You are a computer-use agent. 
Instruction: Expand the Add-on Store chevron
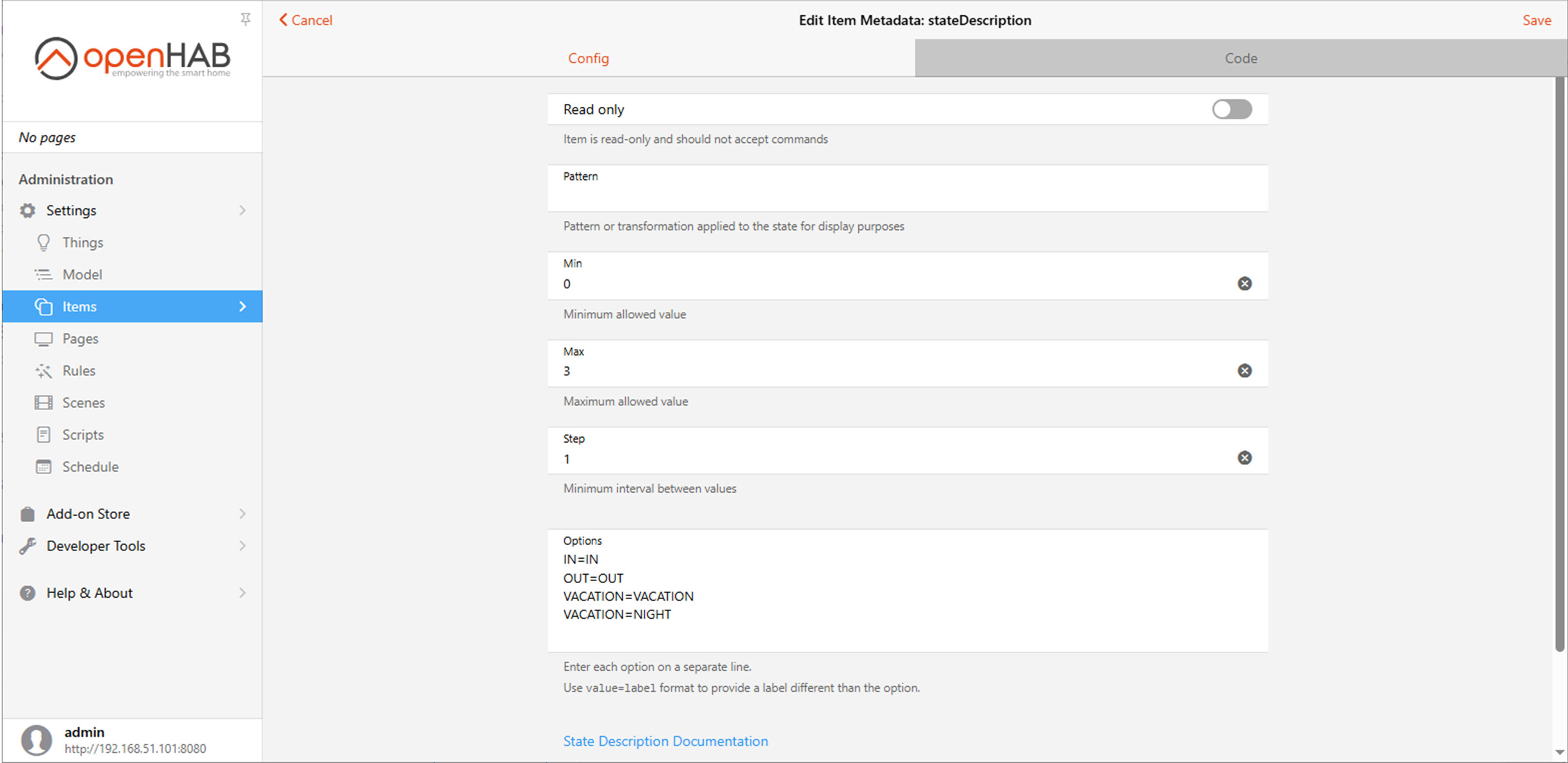[x=242, y=514]
